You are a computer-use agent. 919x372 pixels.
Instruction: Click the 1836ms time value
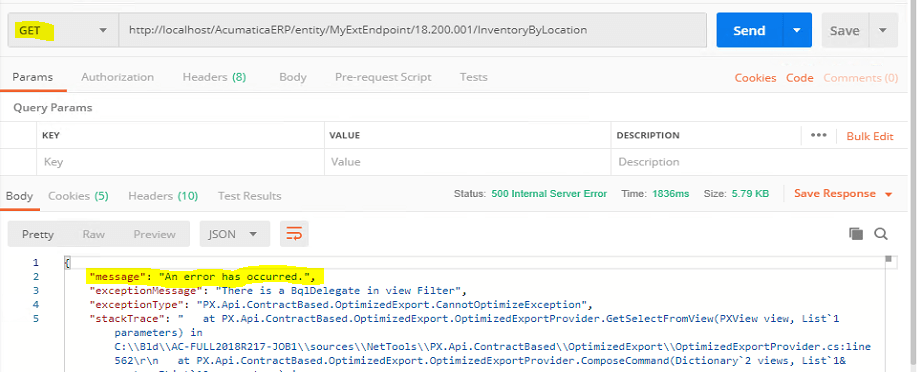[670, 193]
